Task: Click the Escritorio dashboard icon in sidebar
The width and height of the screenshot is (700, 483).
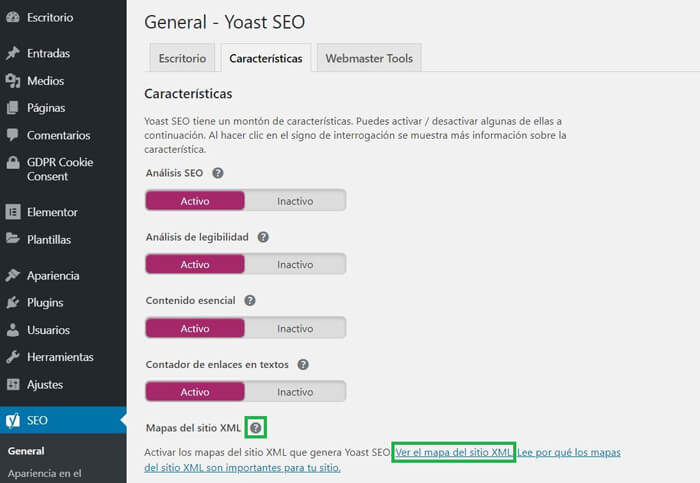Action: [13, 17]
